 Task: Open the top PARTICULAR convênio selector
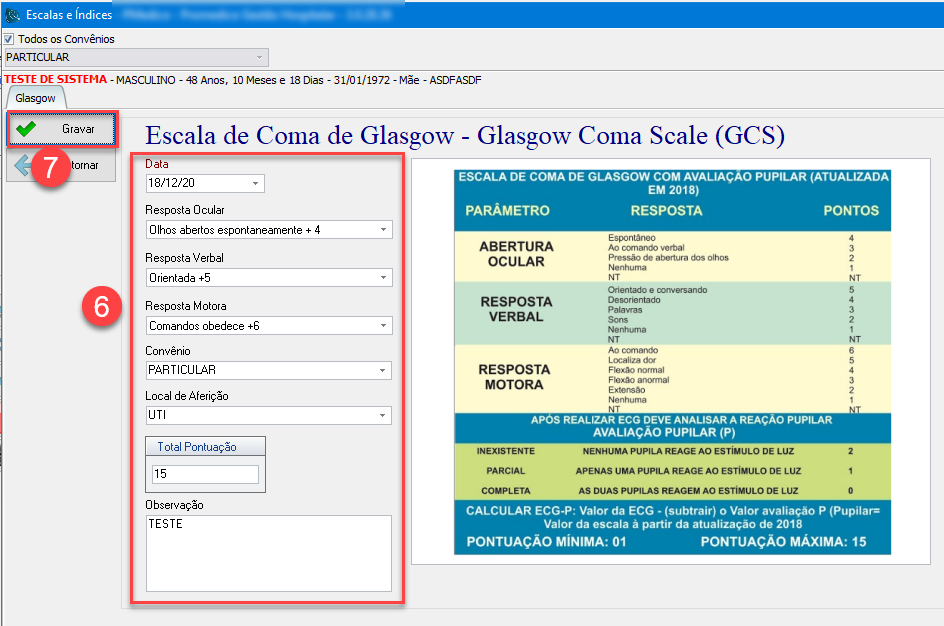(x=260, y=58)
